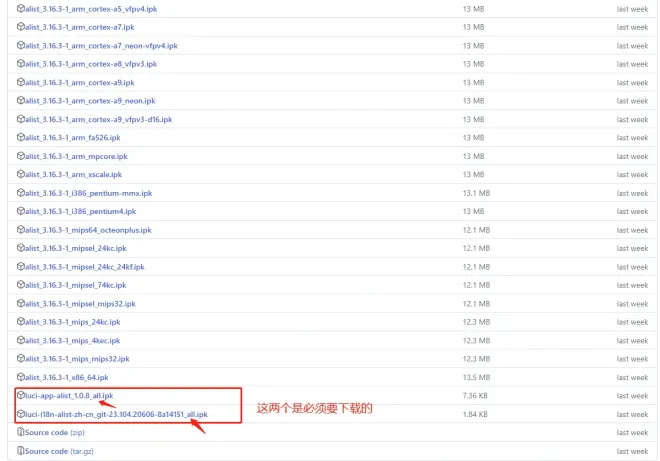Viewport: 660px width, 461px height.
Task: Click package icon beside alist_3.16.3-1_arm_cortex-a7.ipk
Action: [21, 27]
